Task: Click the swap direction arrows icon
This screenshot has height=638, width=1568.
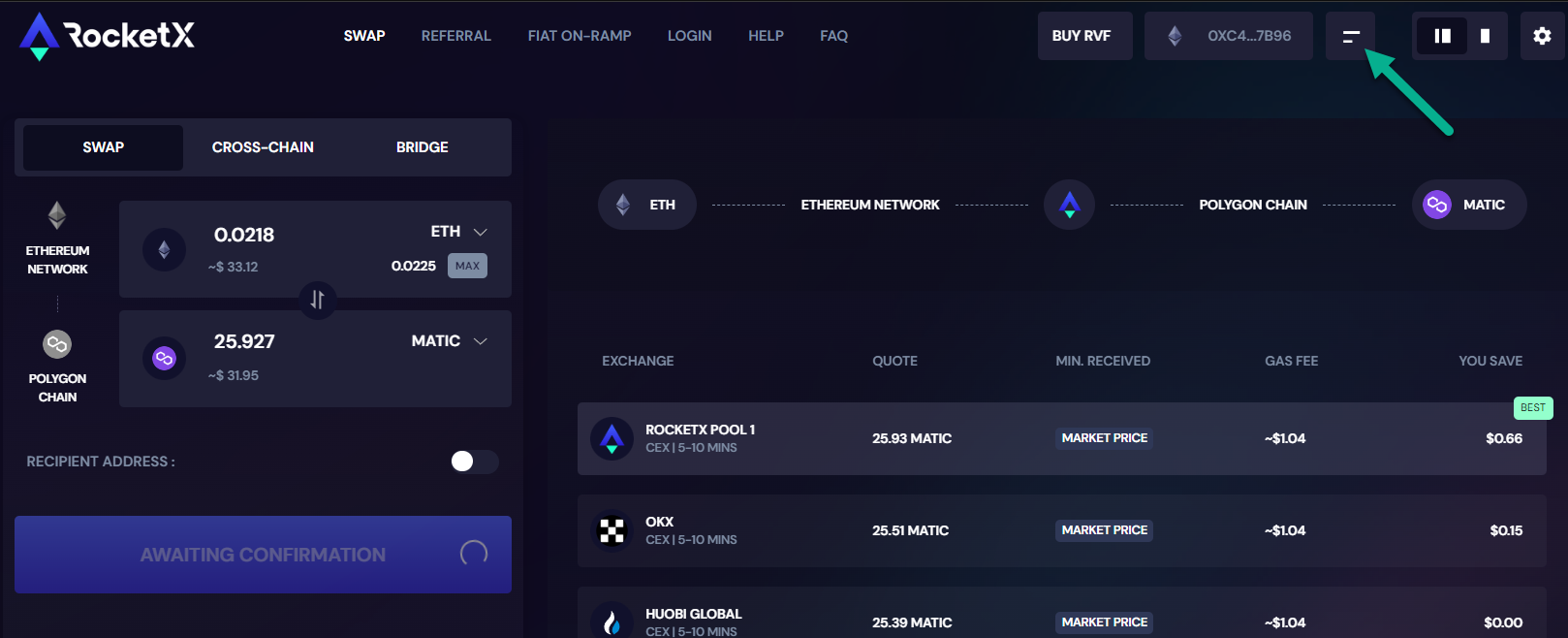Action: click(317, 300)
